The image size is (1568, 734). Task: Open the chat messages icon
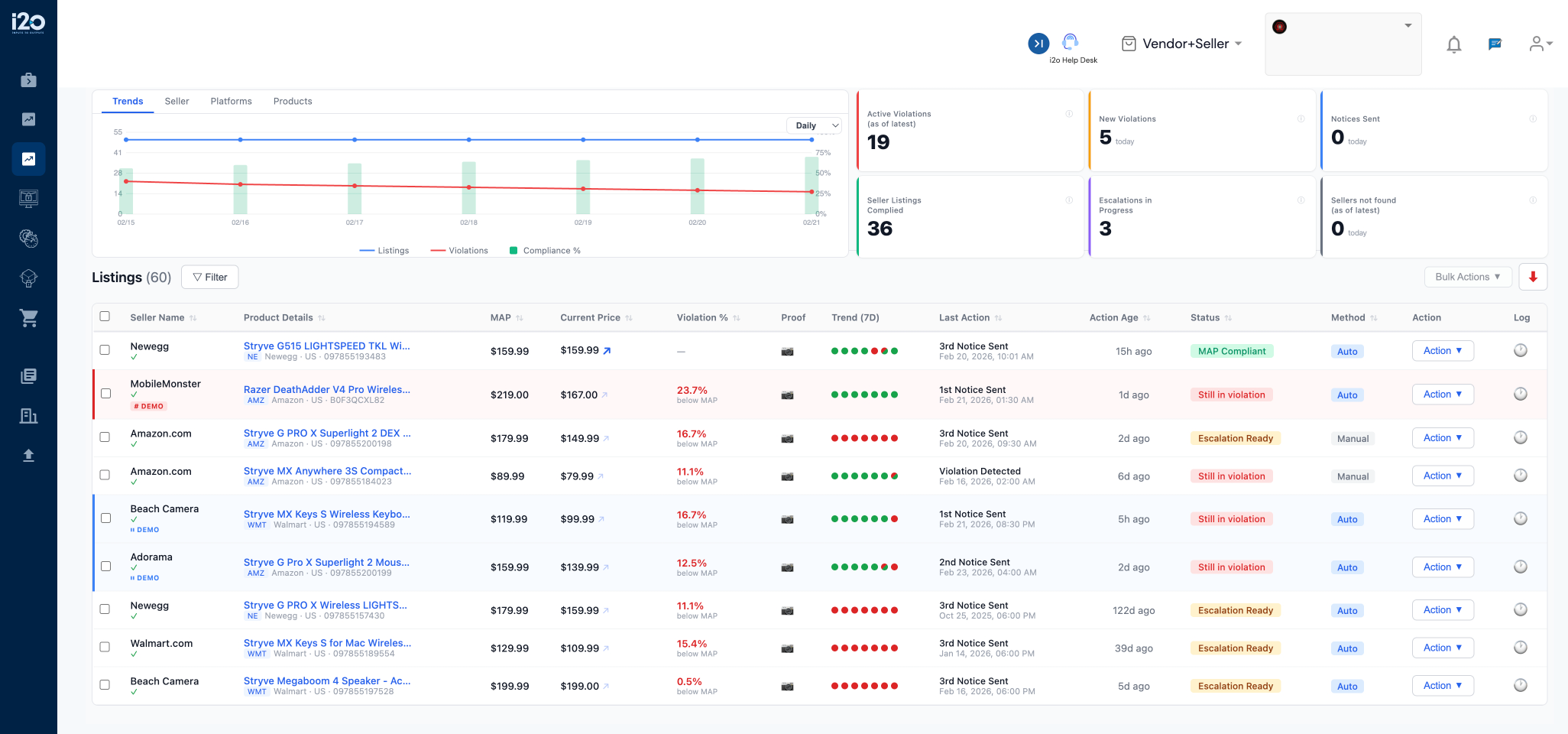pos(1495,44)
